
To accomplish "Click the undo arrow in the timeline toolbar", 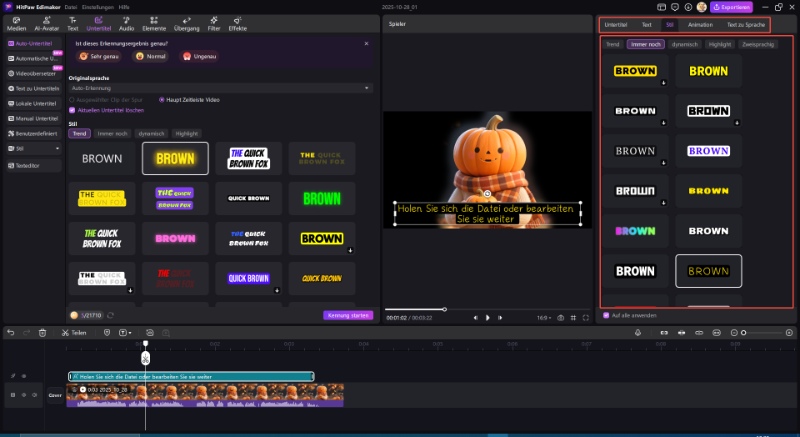I will 10,332.
